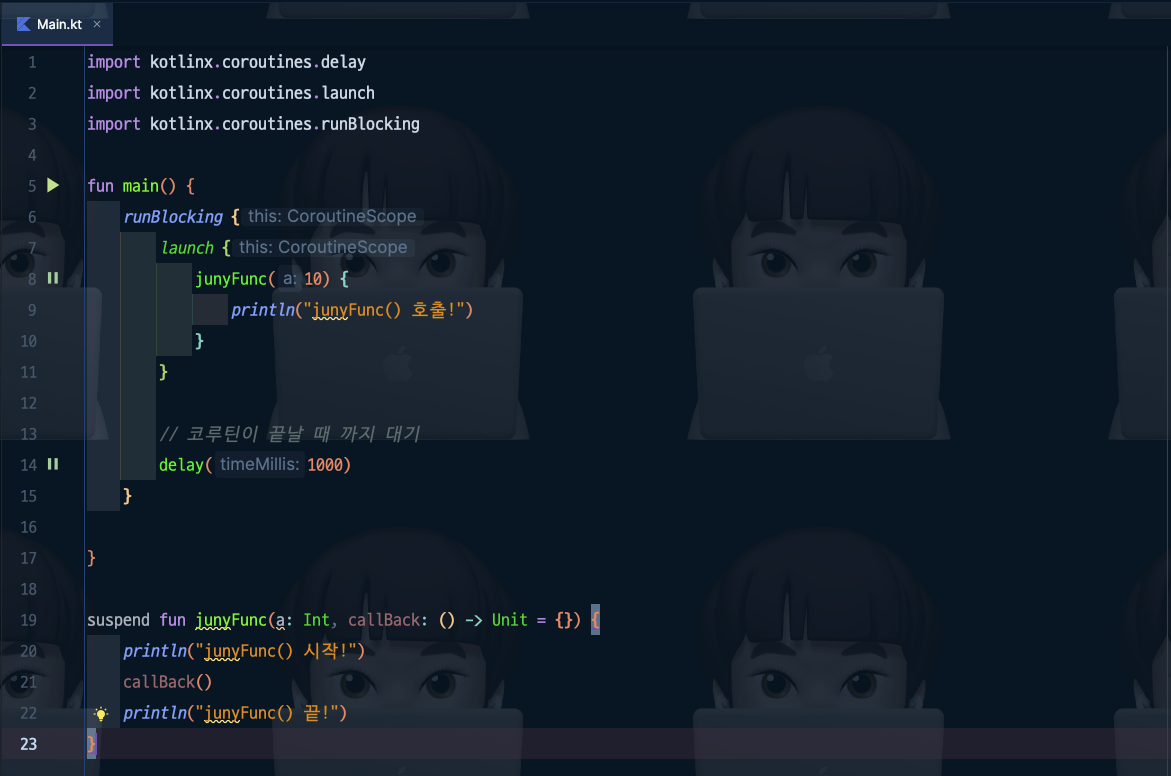Click the callBack() invocation on line 21
The height and width of the screenshot is (776, 1171).
click(167, 682)
